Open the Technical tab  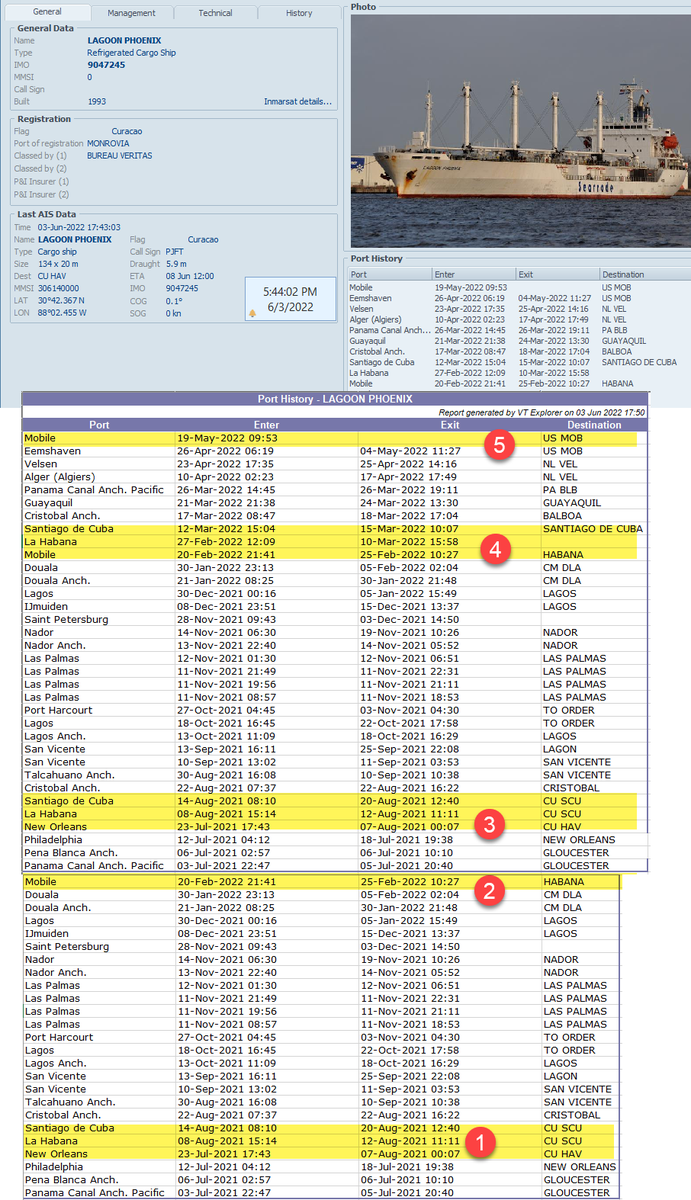[215, 13]
